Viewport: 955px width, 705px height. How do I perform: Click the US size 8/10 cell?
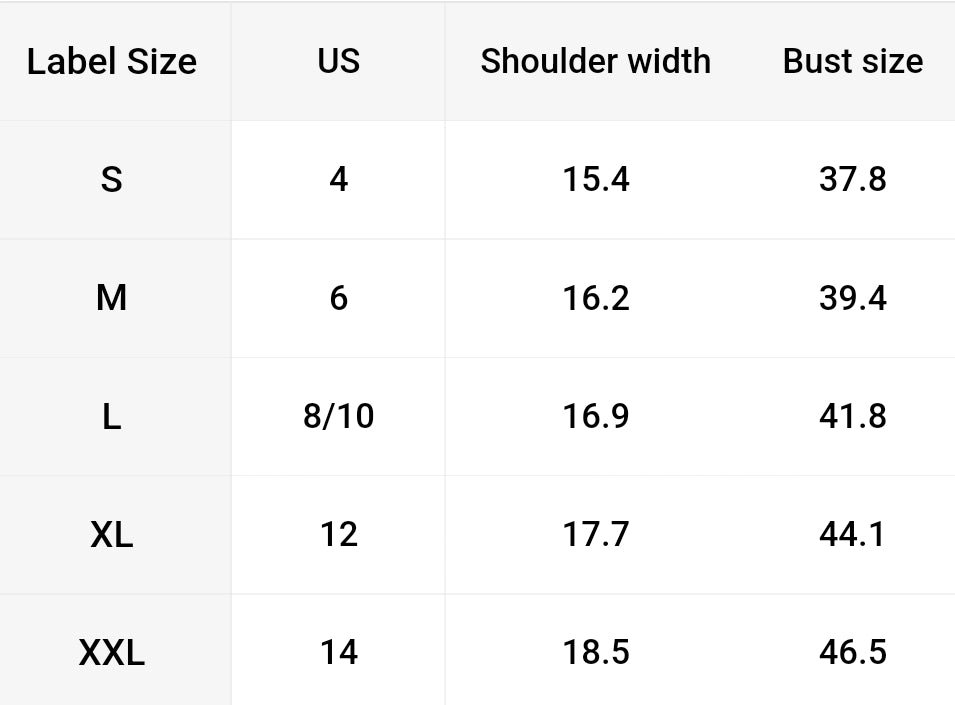tap(339, 416)
